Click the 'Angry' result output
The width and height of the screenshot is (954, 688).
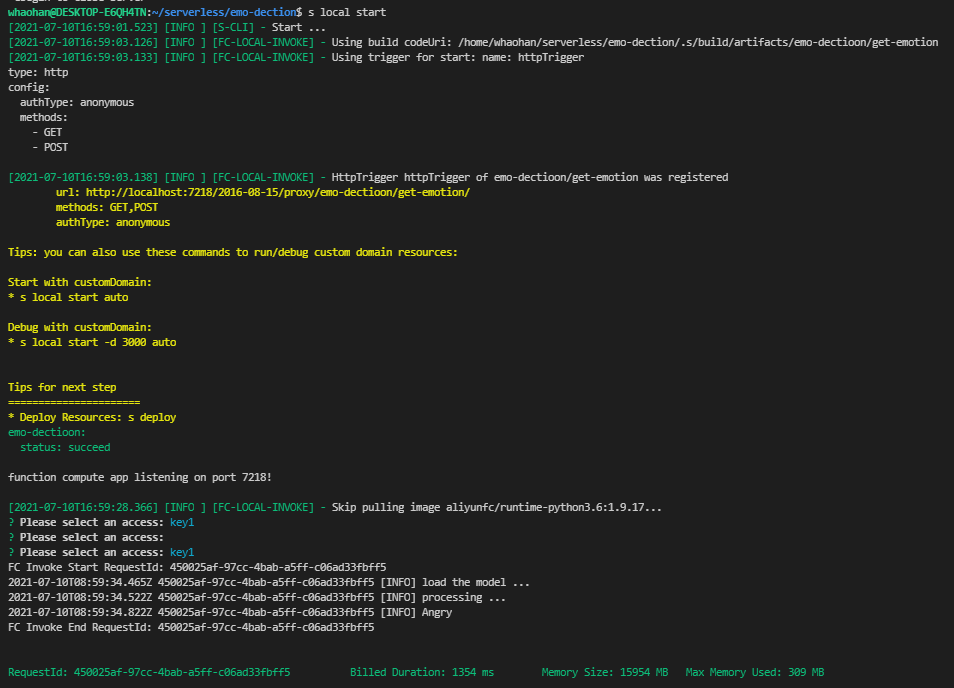[x=437, y=612]
